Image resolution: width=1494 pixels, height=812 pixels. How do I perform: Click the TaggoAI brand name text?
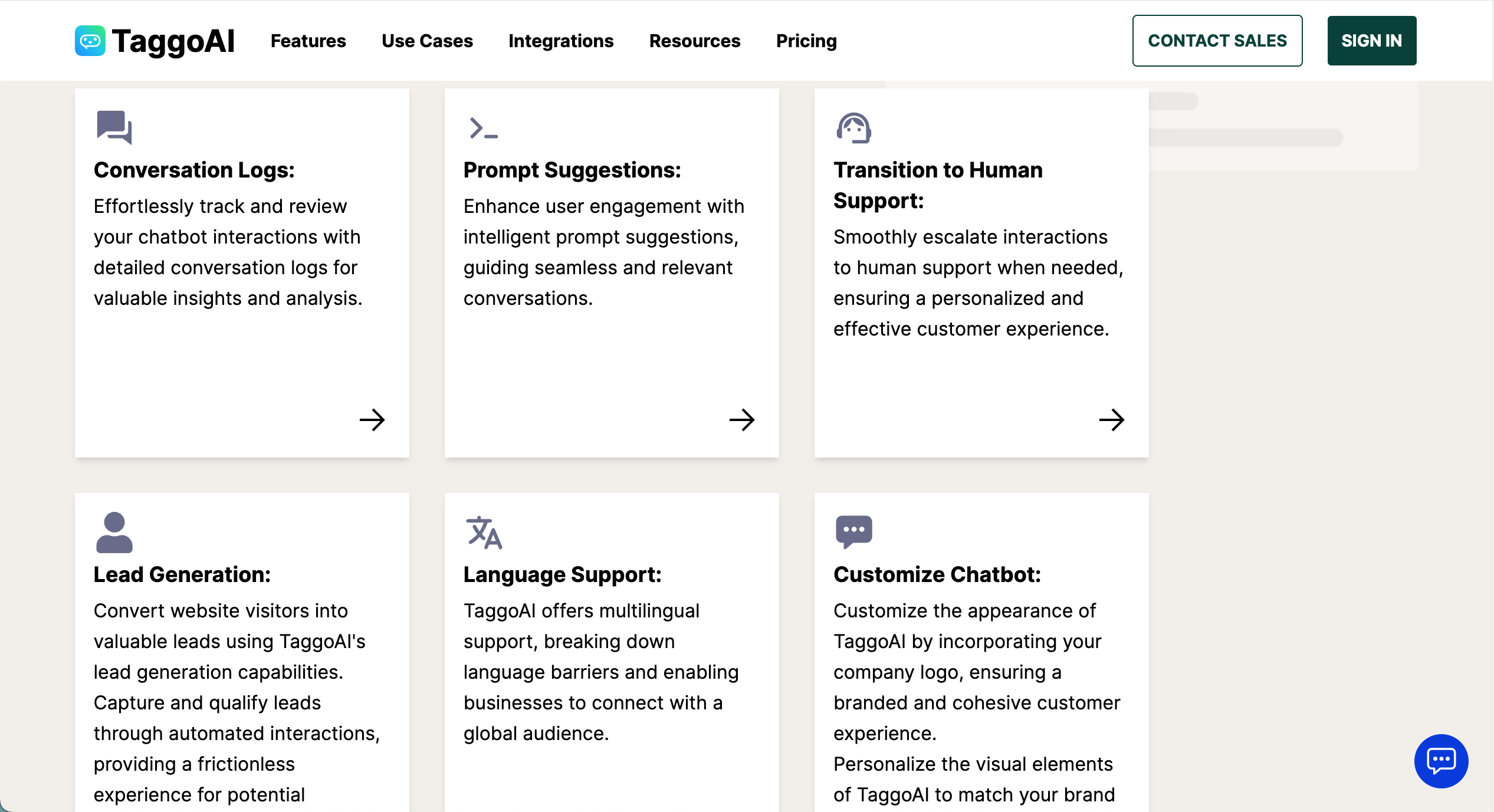pyautogui.click(x=173, y=41)
